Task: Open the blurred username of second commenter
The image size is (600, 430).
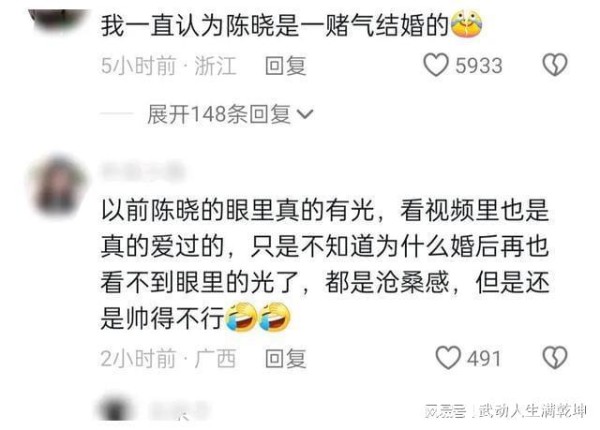Action: pos(142,171)
